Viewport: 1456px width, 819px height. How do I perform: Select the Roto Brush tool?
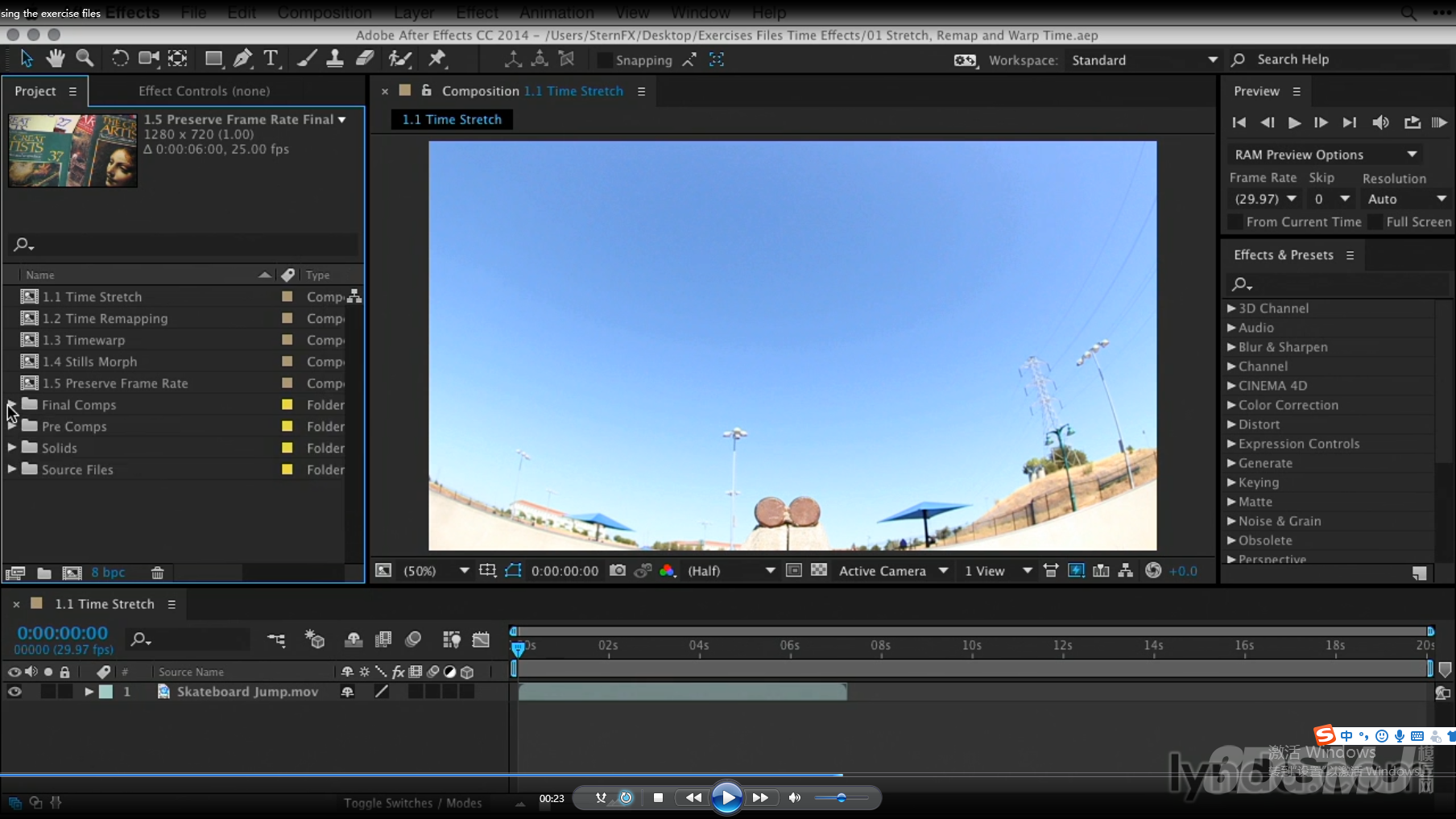click(399, 58)
